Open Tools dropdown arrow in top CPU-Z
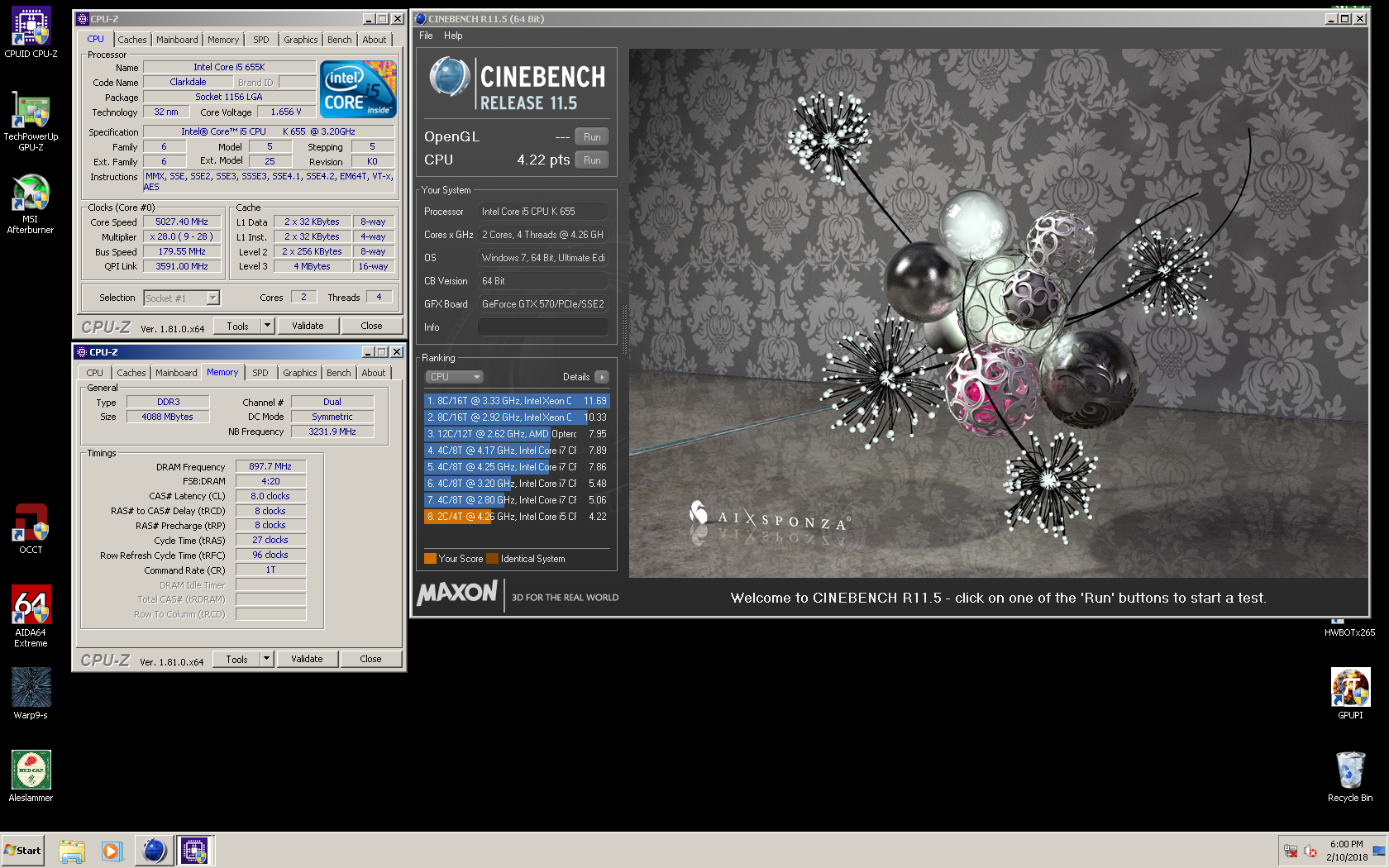The height and width of the screenshot is (868, 1389). click(267, 326)
